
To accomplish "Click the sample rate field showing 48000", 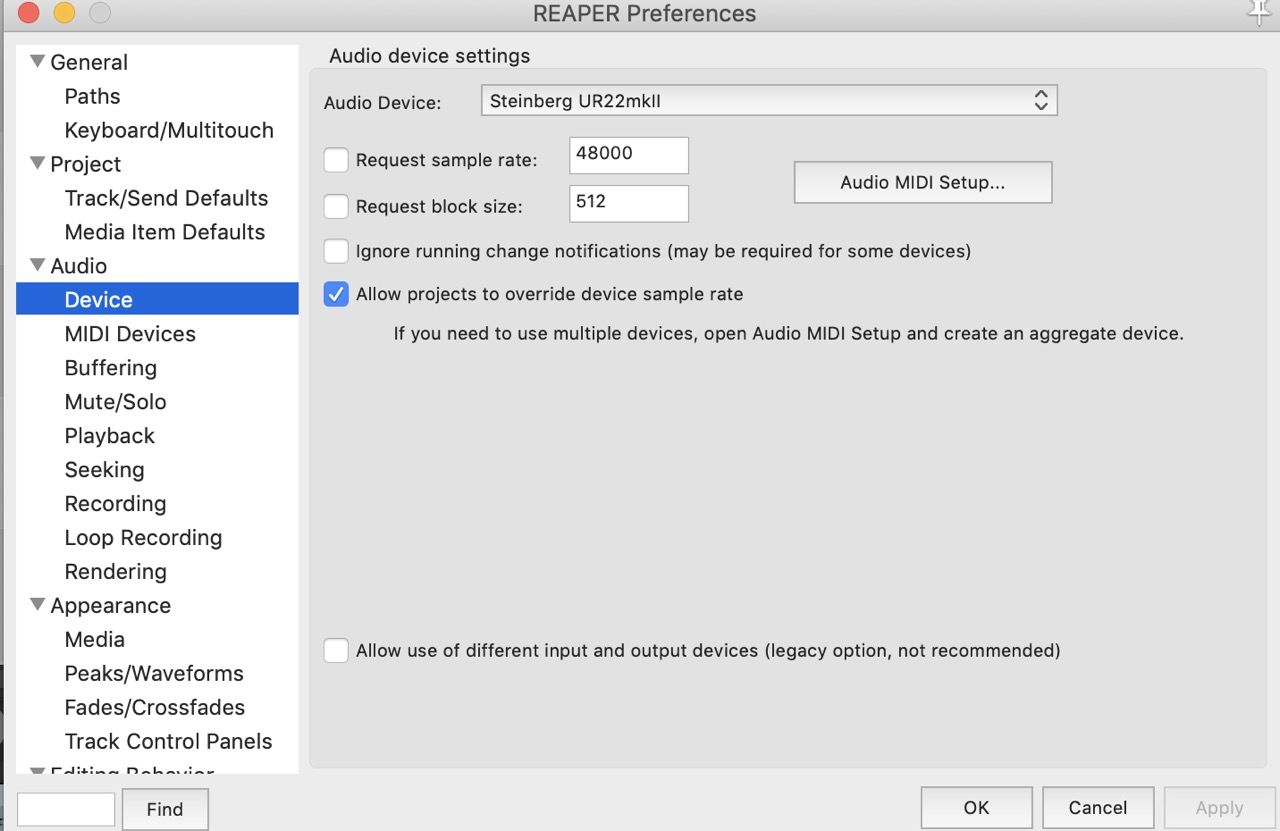I will pyautogui.click(x=628, y=155).
